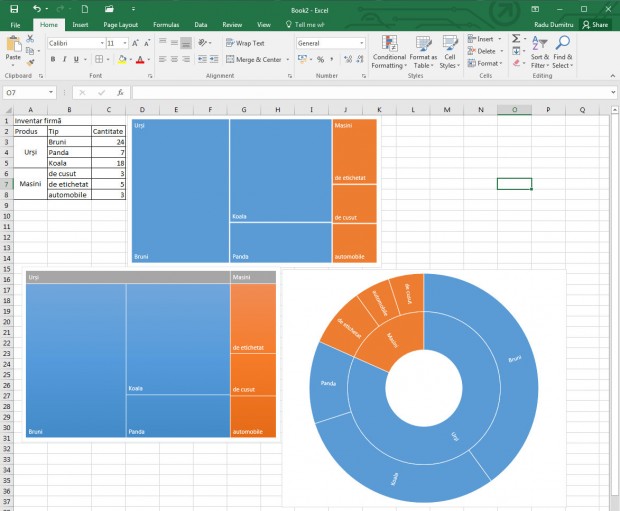Switch to the Insert ribbon tab
Viewport: 620px width, 511px height.
click(x=80, y=24)
